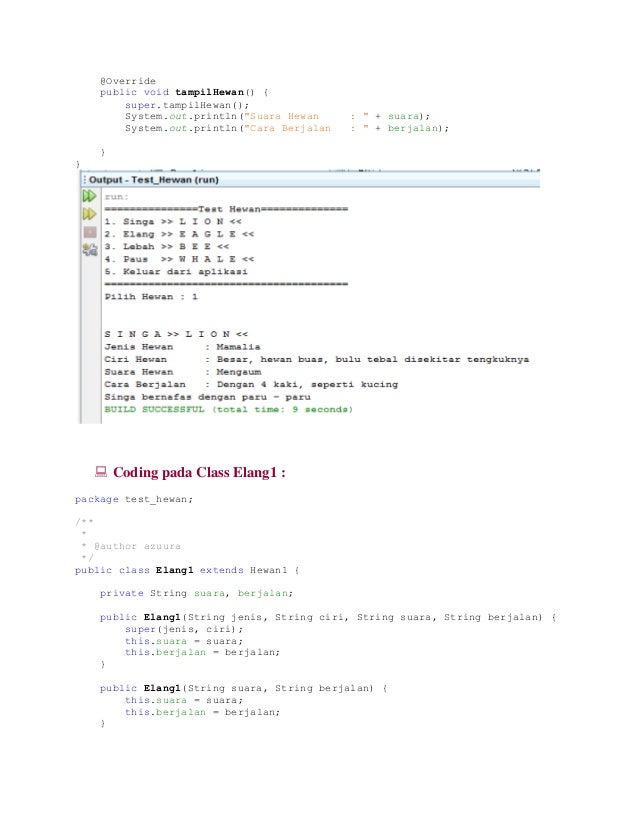Click the second green Re-run with different parameters icon
Image resolution: width=638 pixels, height=826 pixels.
point(89,214)
